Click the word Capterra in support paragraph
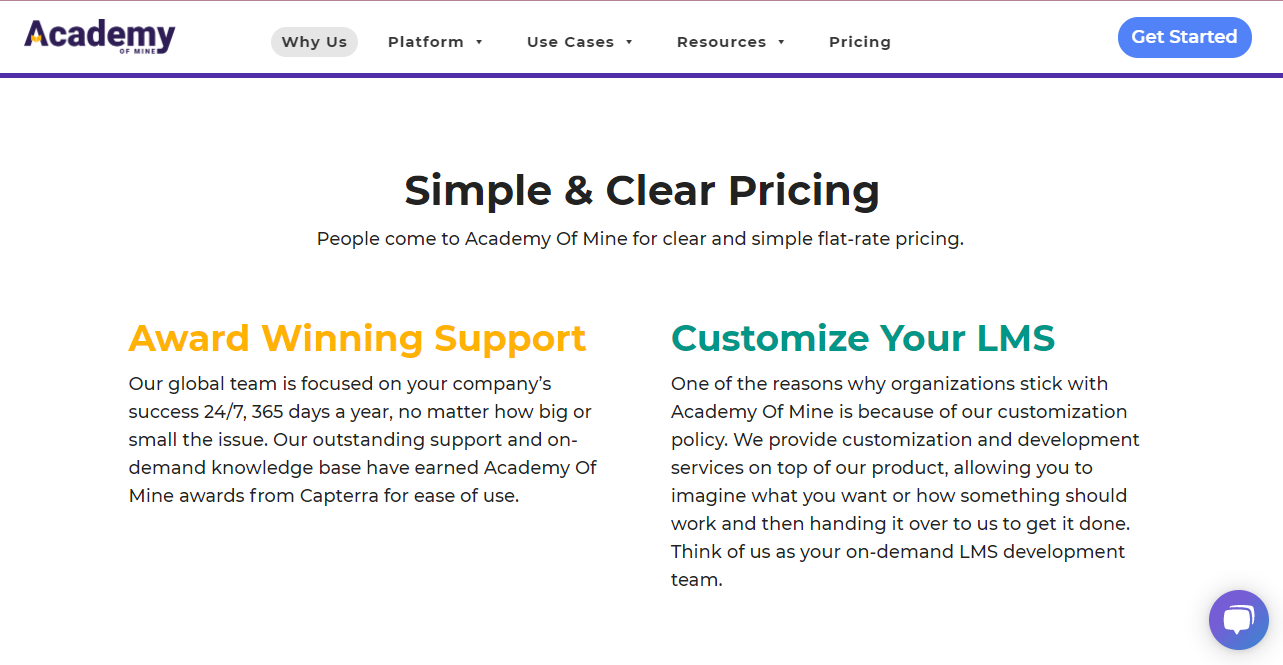Viewport: 1283px width, 665px height. tap(340, 496)
